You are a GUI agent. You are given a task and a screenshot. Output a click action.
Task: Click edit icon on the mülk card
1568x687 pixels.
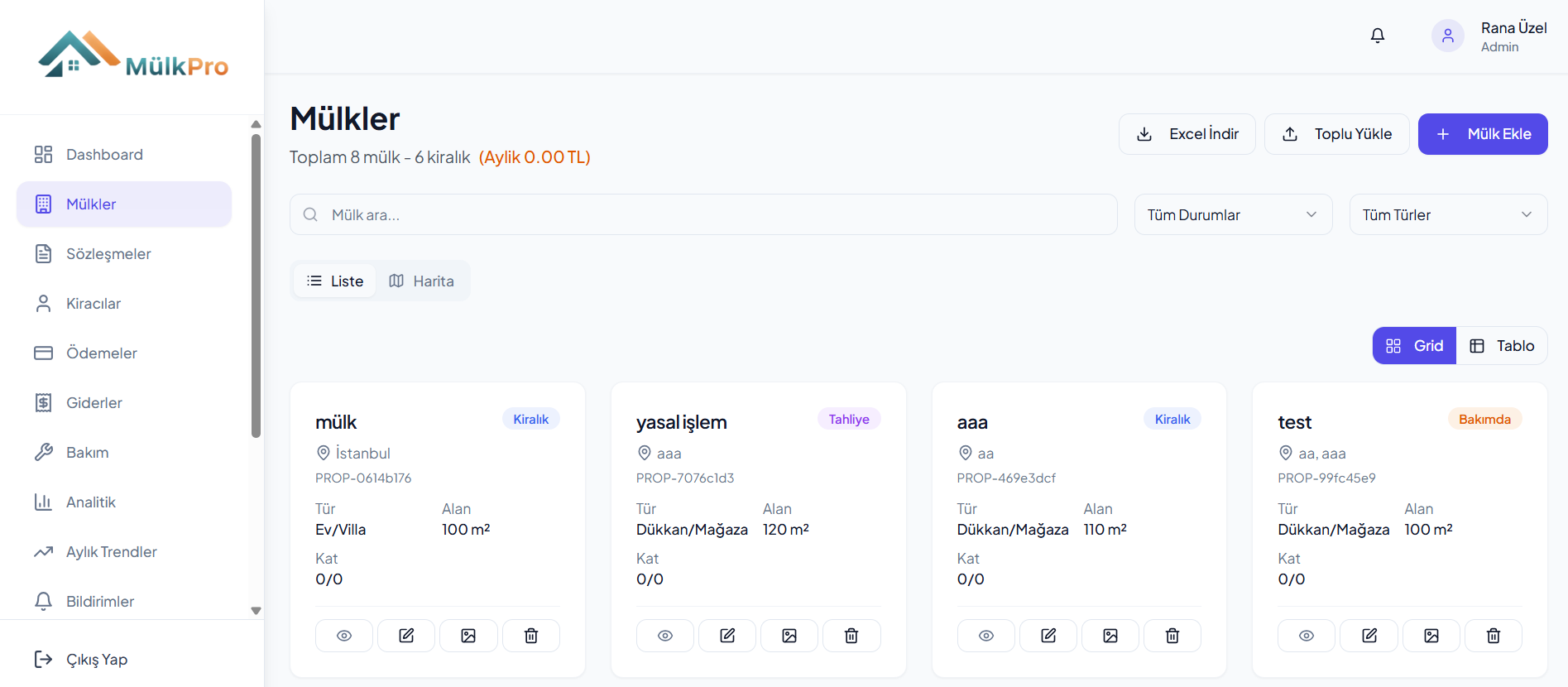pyautogui.click(x=406, y=636)
